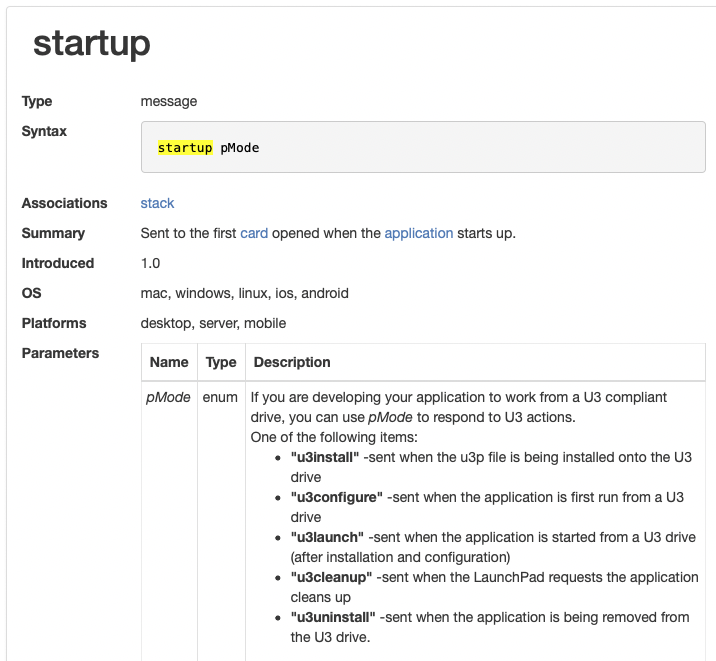Click the enum type cell
716x661 pixels.
[x=220, y=397]
